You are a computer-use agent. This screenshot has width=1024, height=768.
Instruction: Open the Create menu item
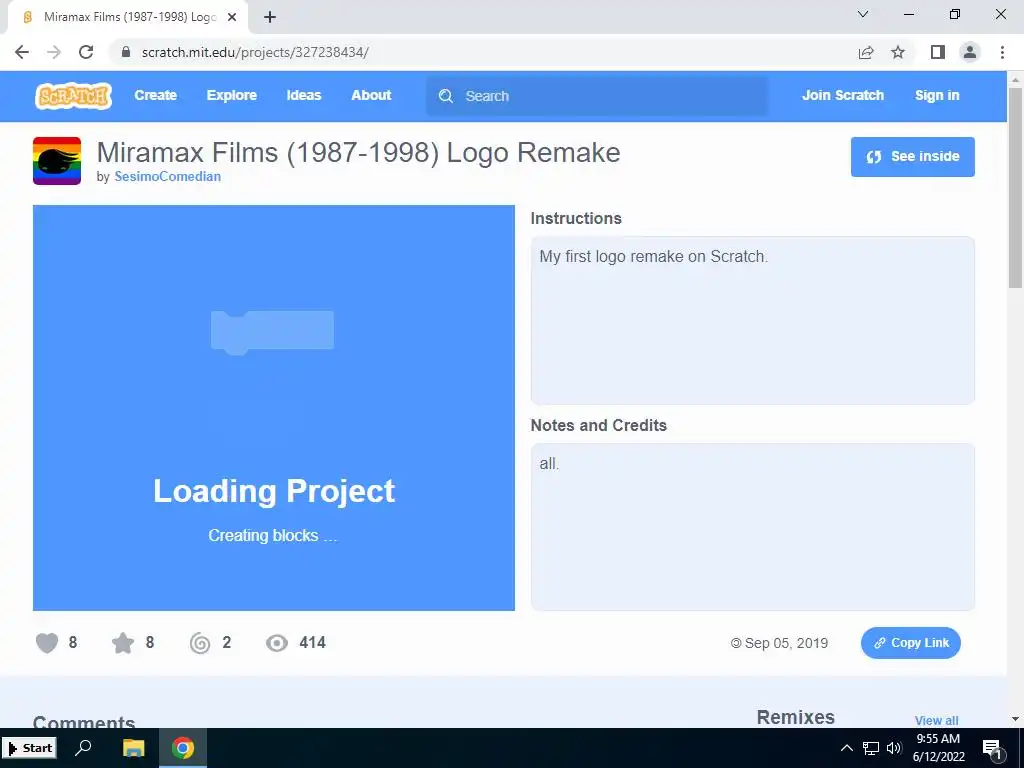pyautogui.click(x=155, y=95)
